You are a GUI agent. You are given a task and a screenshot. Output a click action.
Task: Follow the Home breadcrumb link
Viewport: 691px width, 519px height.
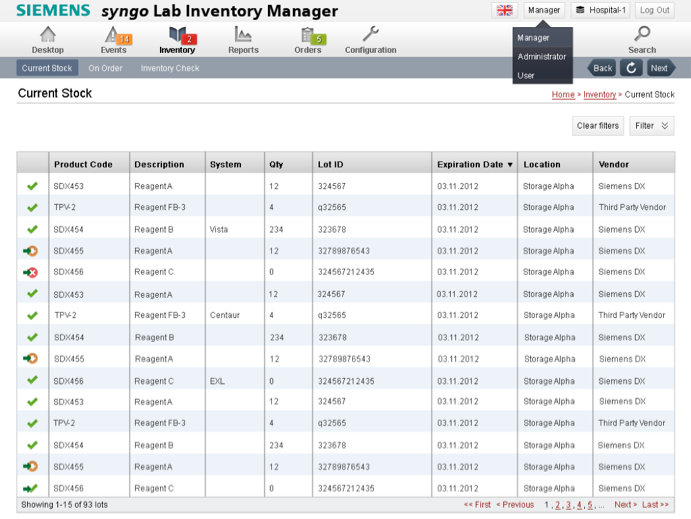563,95
